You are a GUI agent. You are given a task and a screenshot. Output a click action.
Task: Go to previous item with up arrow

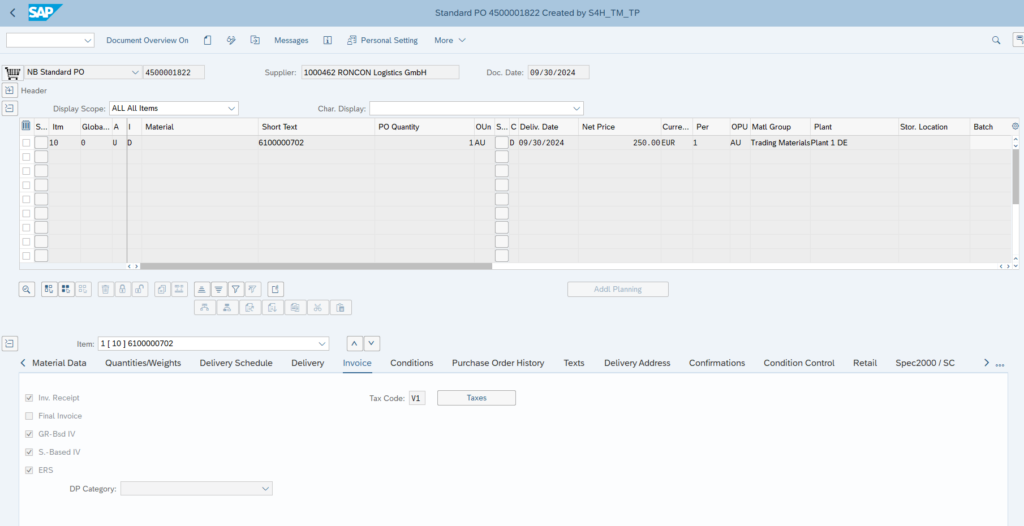[x=354, y=343]
